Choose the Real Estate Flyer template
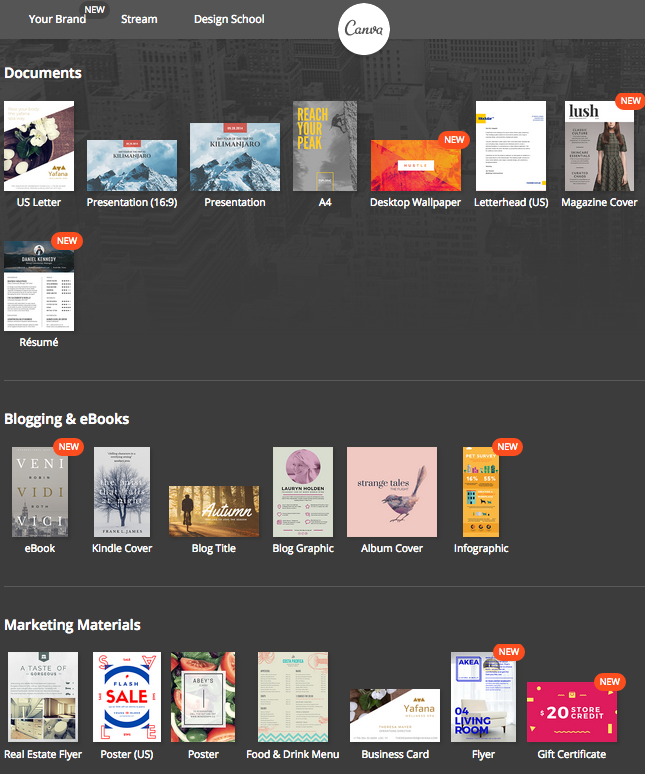 pyautogui.click(x=42, y=697)
